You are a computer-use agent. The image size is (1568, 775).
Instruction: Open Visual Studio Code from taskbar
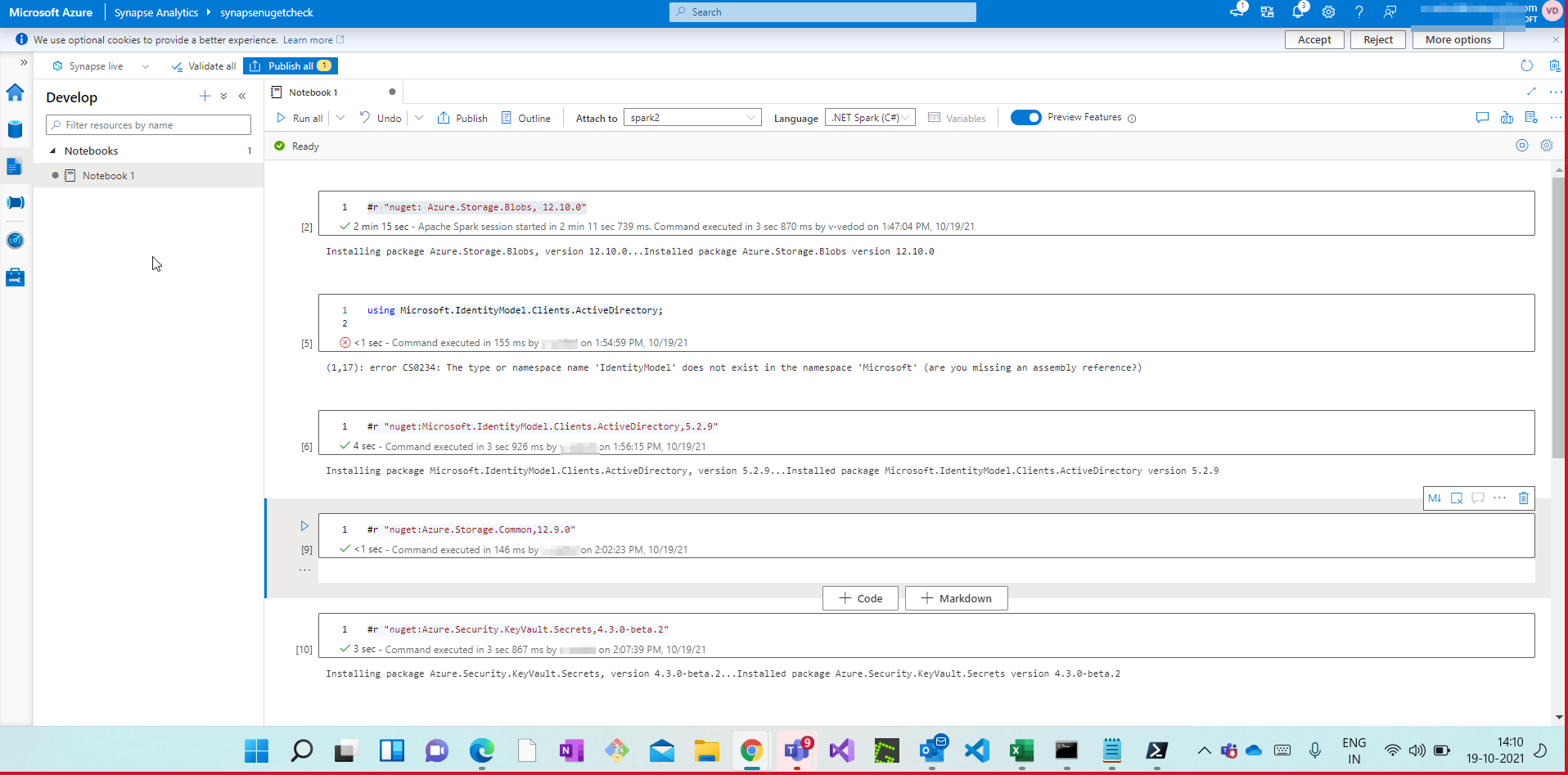pos(976,750)
